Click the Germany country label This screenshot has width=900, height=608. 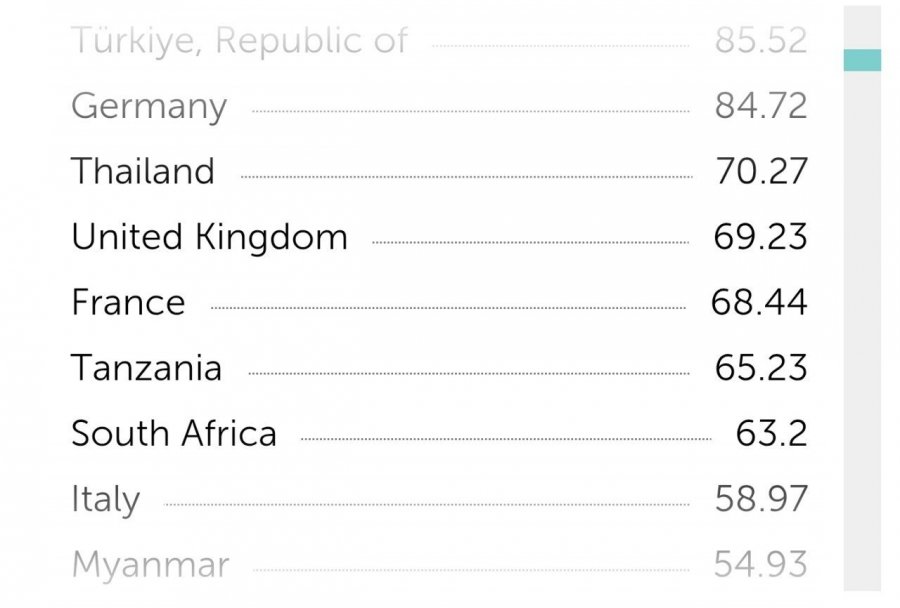(x=149, y=107)
